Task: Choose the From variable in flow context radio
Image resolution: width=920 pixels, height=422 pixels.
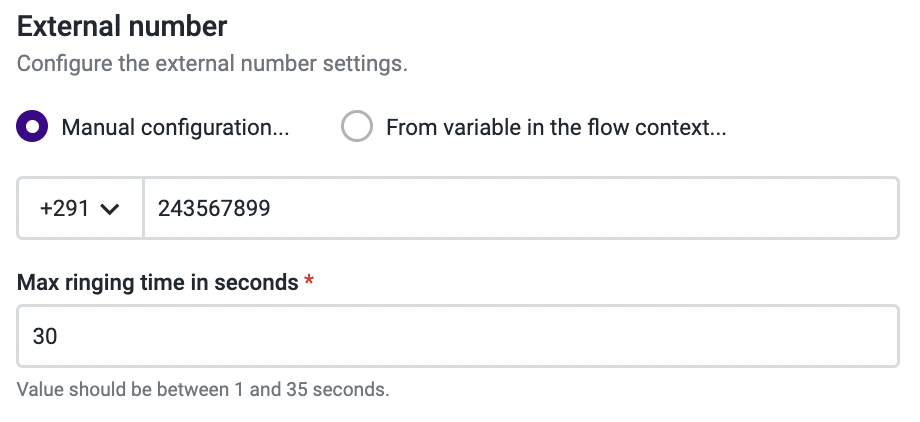Action: point(357,128)
